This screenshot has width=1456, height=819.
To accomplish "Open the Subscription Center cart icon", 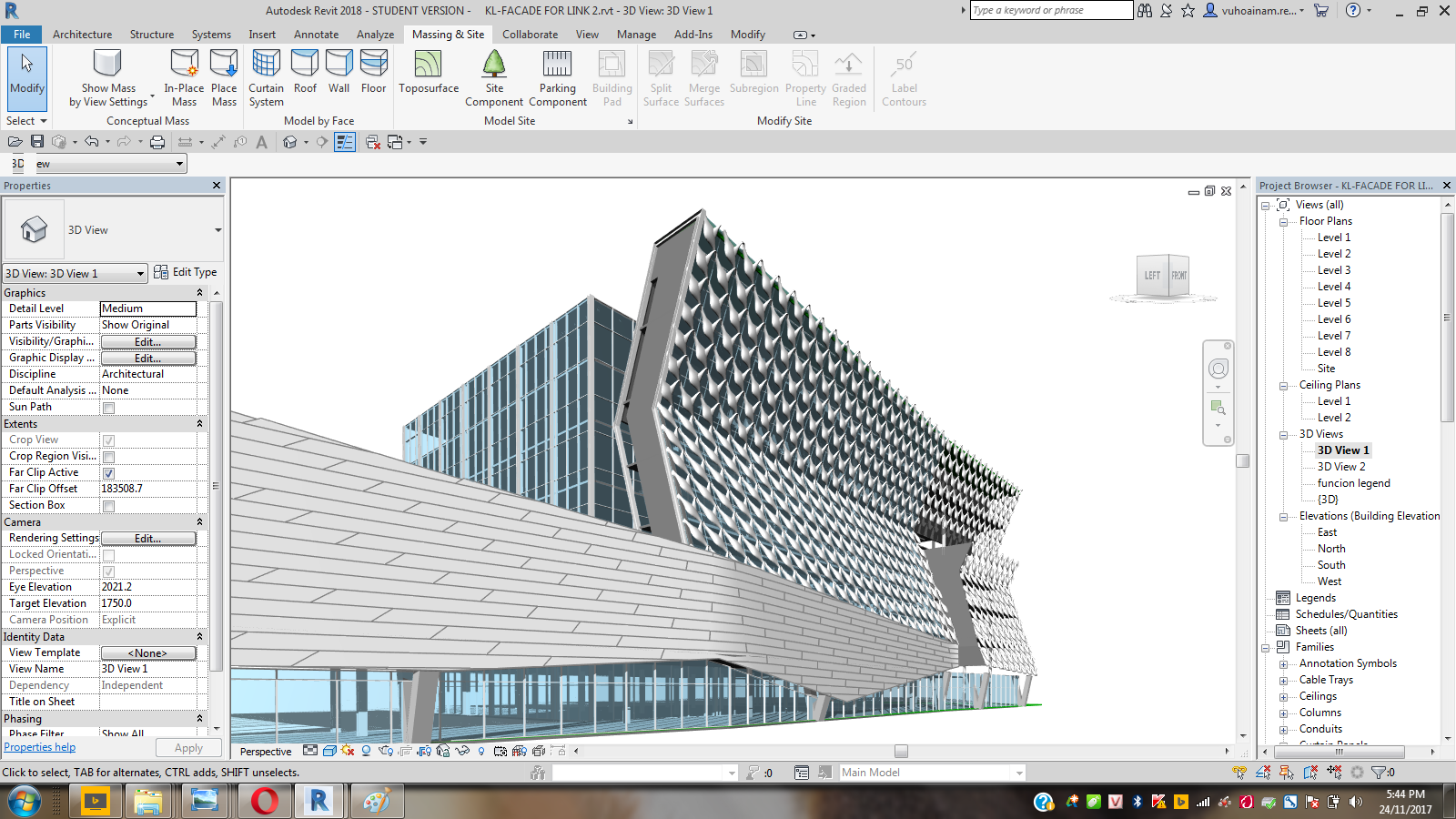I will point(1321,10).
